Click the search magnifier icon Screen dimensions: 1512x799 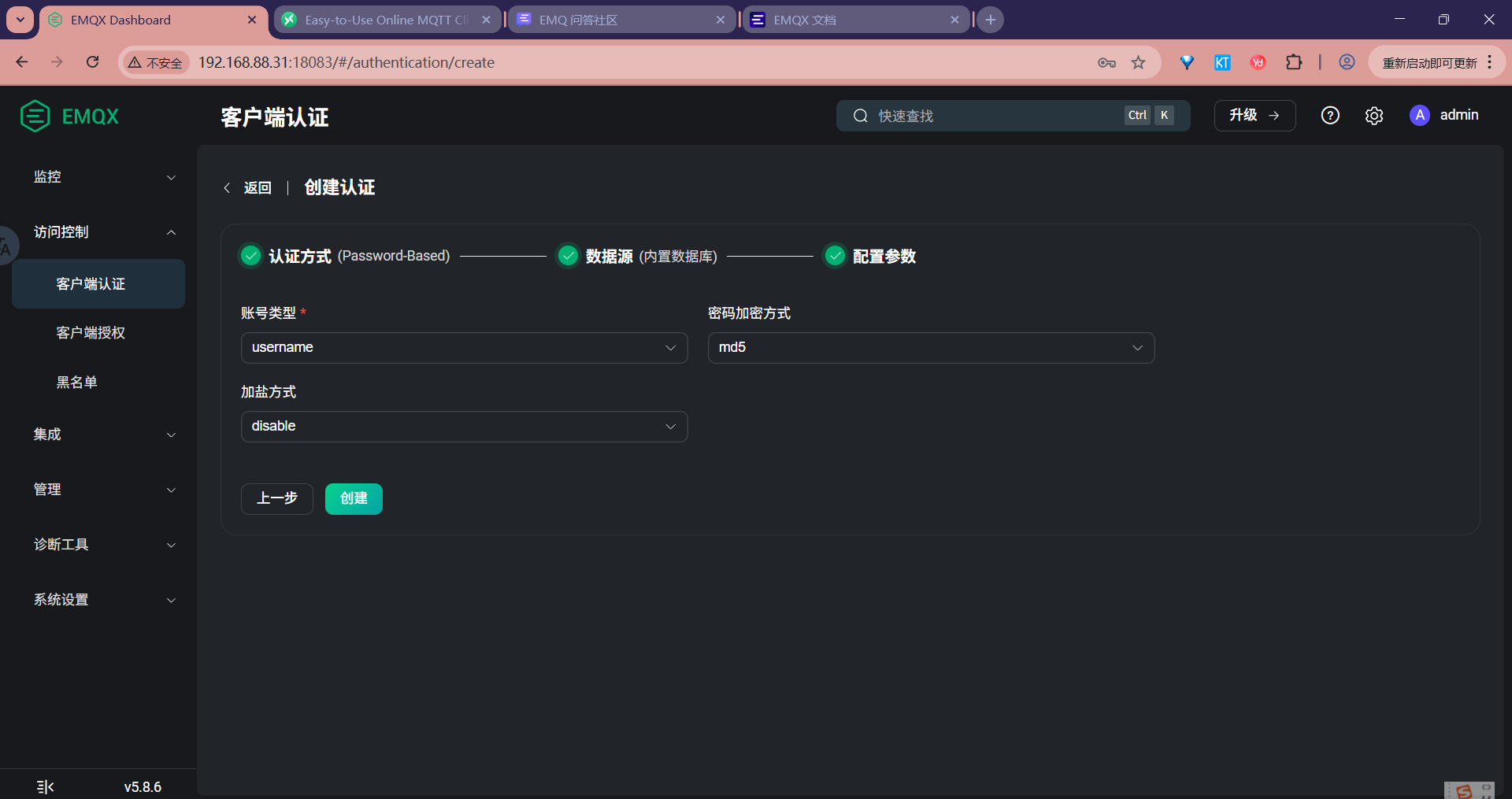click(x=861, y=116)
